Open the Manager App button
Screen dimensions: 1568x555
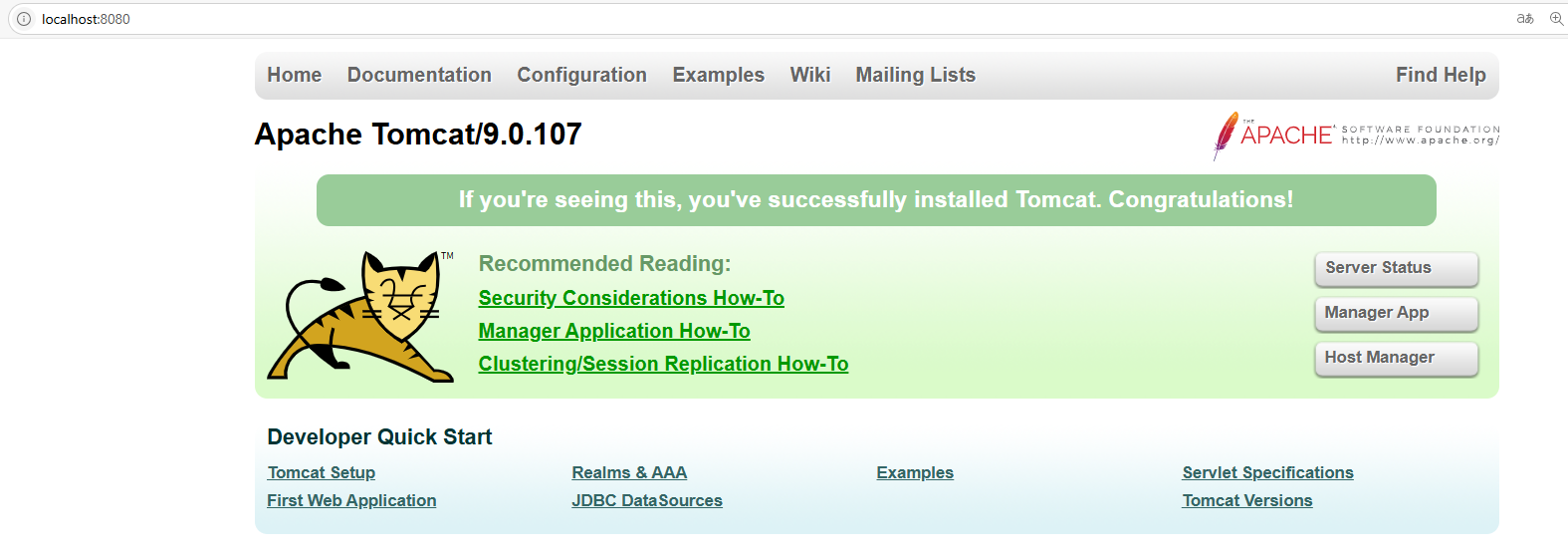(x=1396, y=313)
